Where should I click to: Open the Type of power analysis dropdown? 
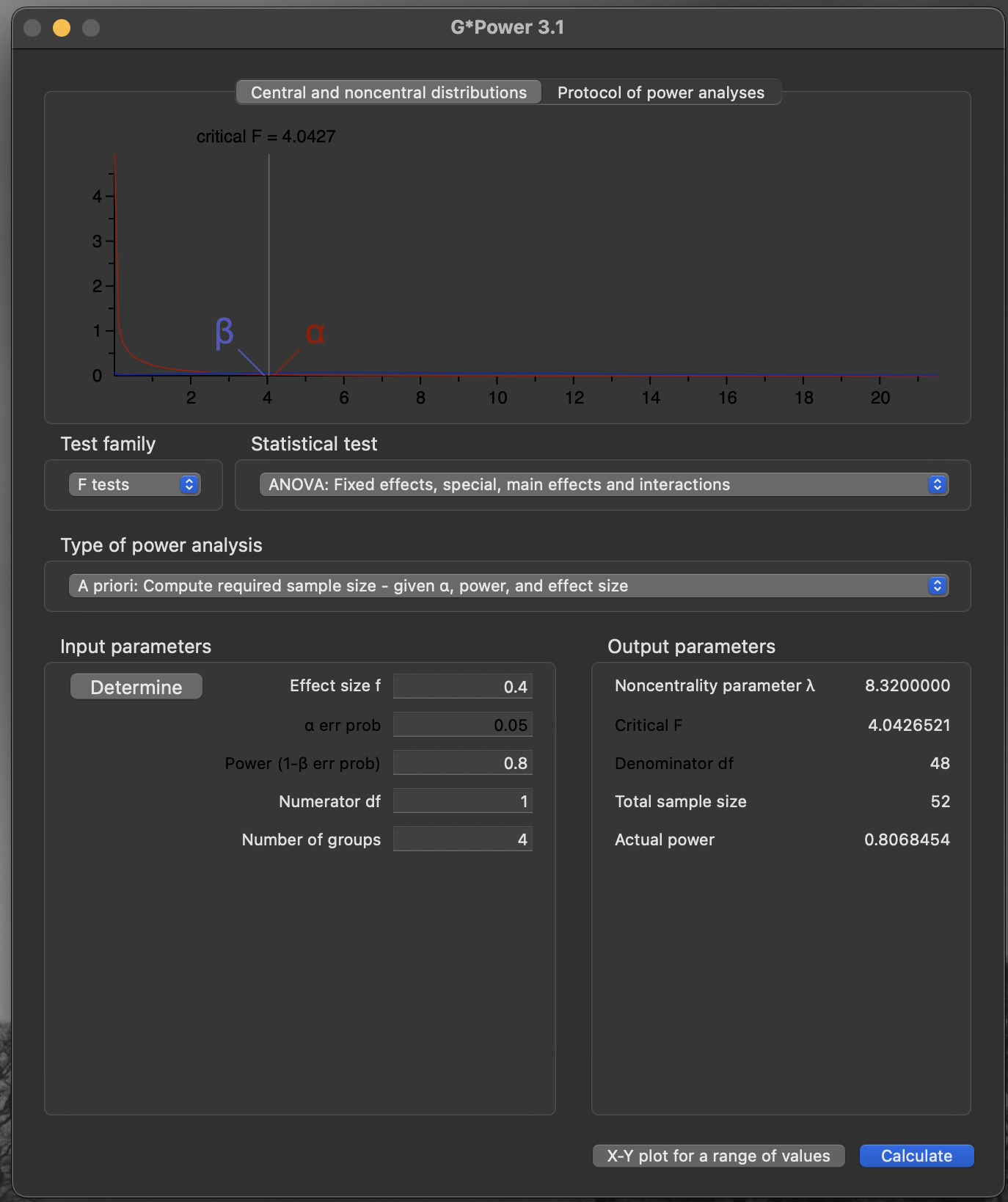click(x=508, y=586)
